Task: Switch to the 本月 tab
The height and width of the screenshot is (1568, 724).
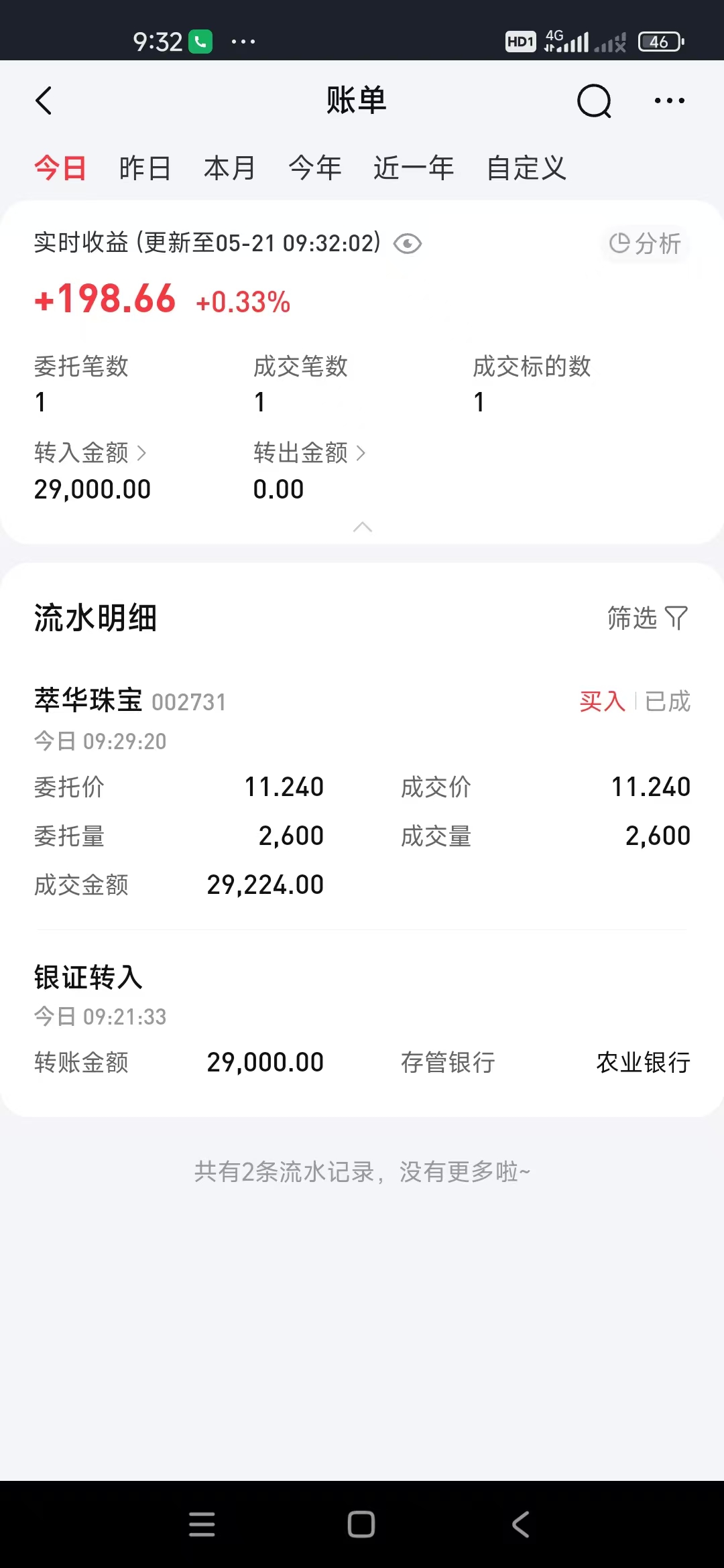Action: coord(229,168)
